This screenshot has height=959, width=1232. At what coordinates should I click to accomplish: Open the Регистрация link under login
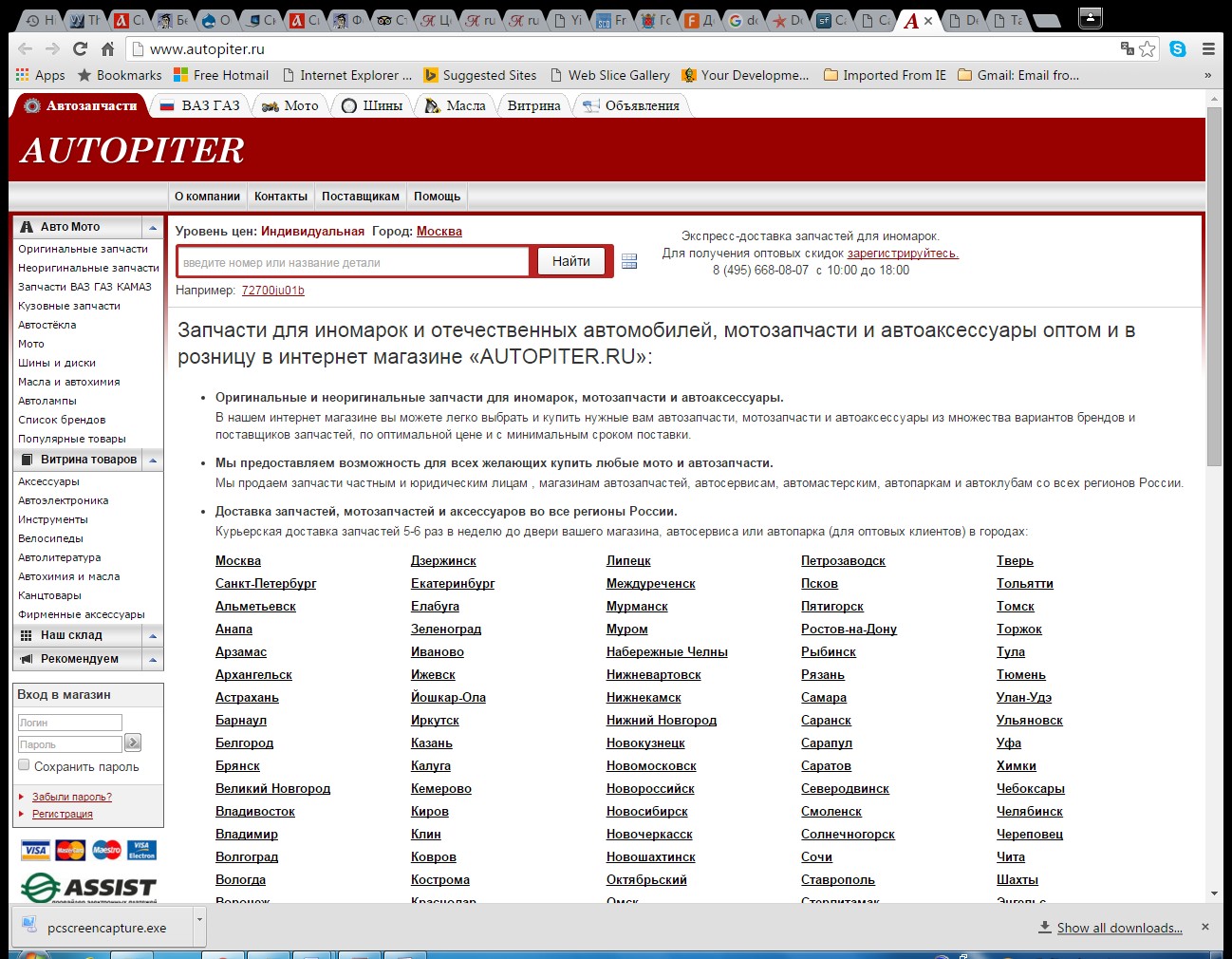[x=63, y=814]
